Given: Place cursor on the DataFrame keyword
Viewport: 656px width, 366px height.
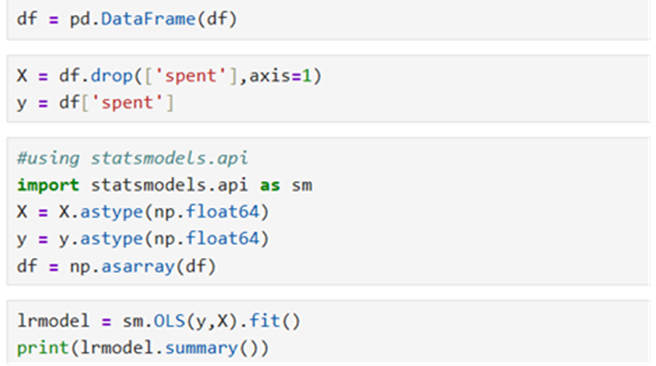Looking at the screenshot, I should (148, 19).
